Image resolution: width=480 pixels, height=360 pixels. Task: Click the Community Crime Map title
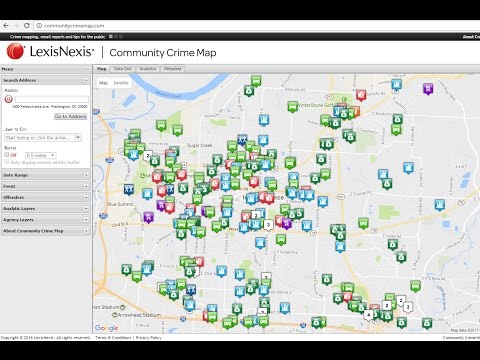point(163,52)
